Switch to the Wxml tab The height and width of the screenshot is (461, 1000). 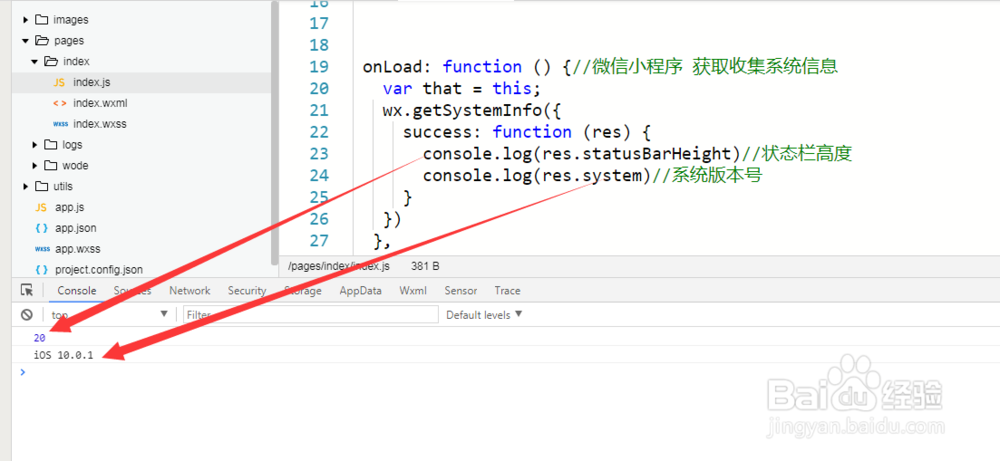413,291
